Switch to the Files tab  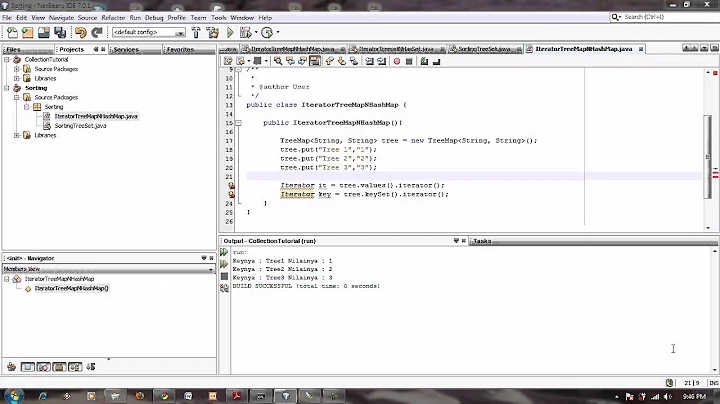tap(14, 50)
